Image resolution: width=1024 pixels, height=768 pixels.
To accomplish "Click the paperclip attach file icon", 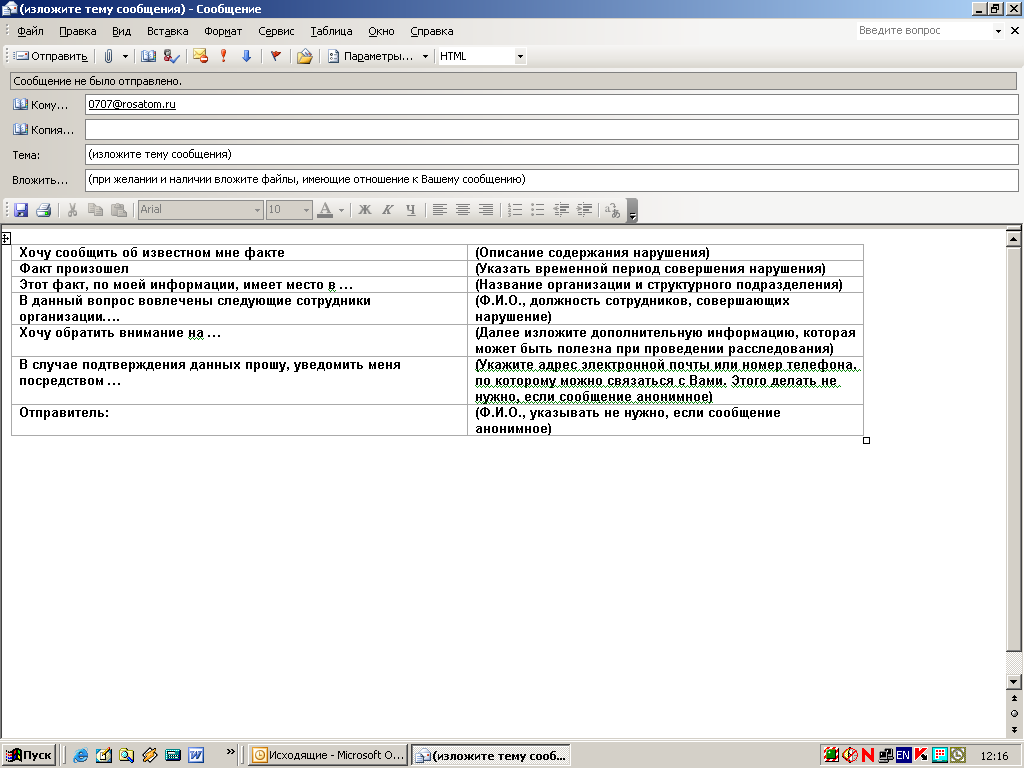I will (108, 56).
